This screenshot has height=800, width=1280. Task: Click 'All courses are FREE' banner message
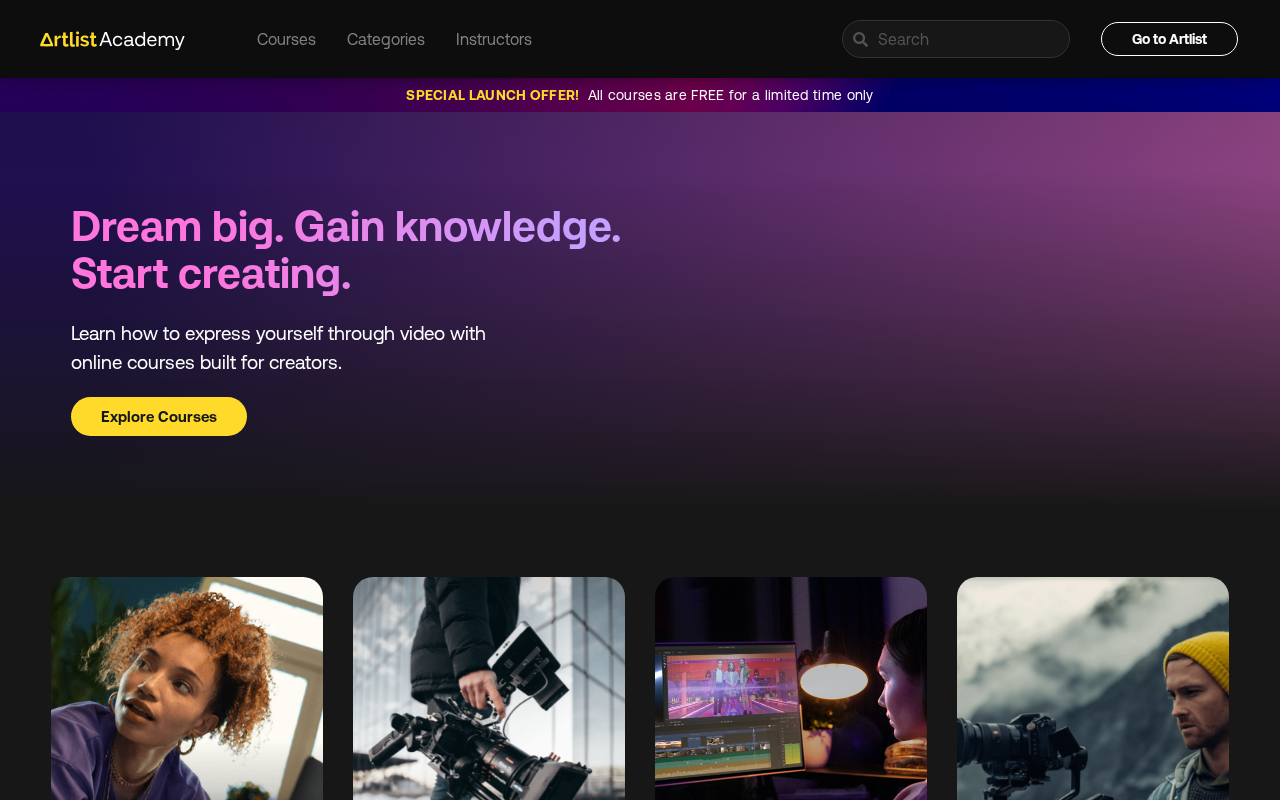point(730,95)
